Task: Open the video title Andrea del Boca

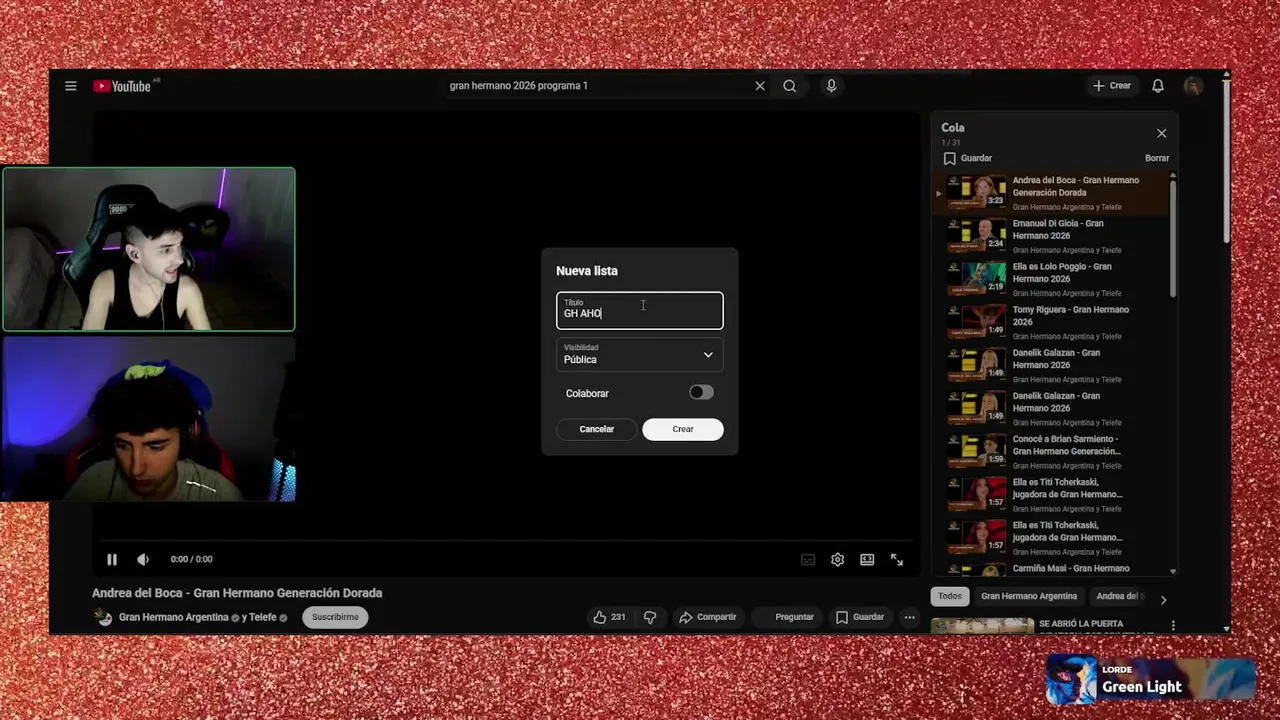Action: coord(237,593)
